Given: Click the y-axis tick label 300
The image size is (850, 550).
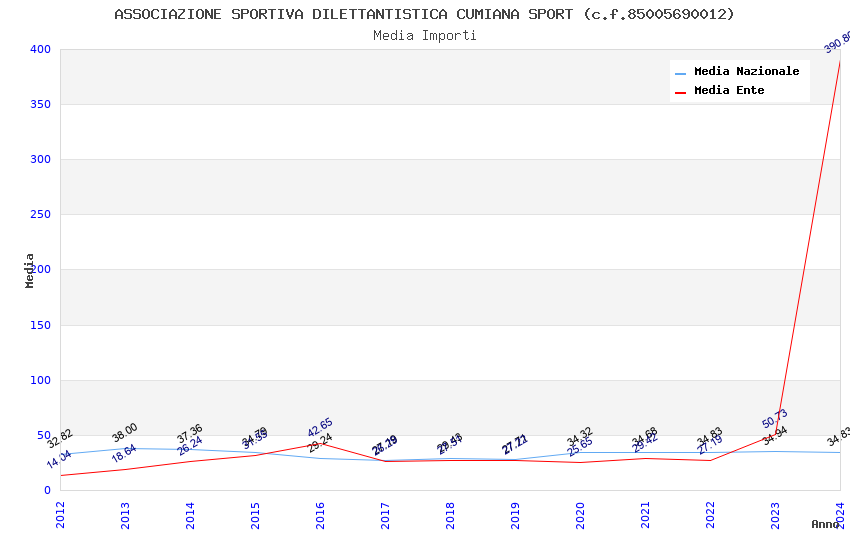Looking at the screenshot, I should (x=40, y=159).
